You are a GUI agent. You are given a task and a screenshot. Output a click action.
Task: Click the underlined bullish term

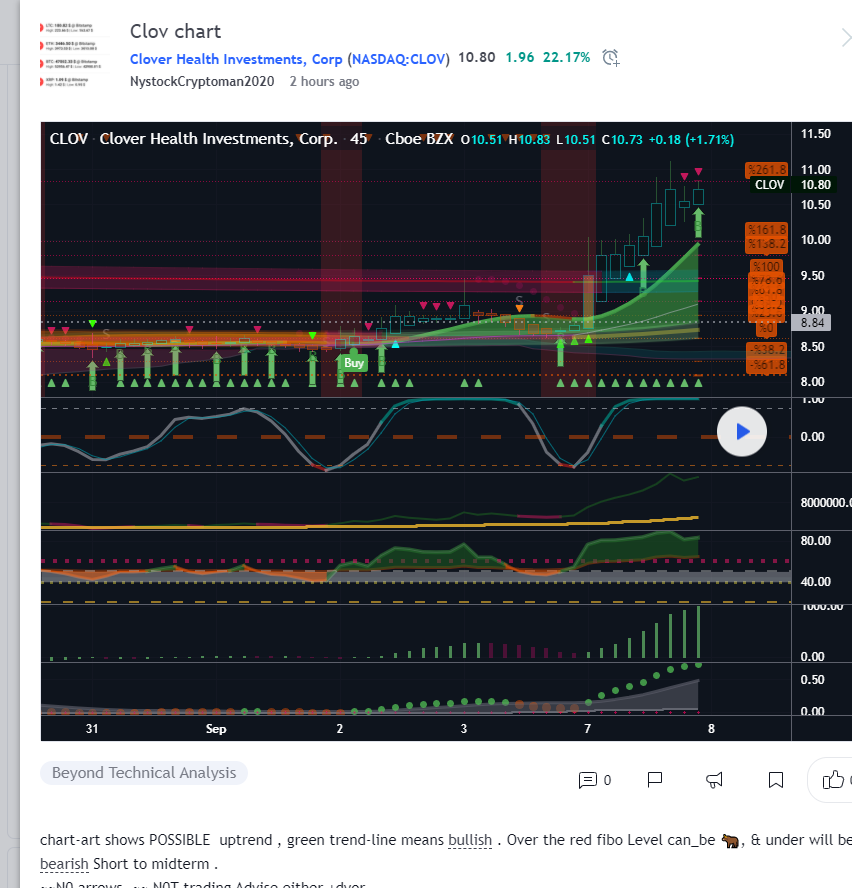(x=470, y=840)
